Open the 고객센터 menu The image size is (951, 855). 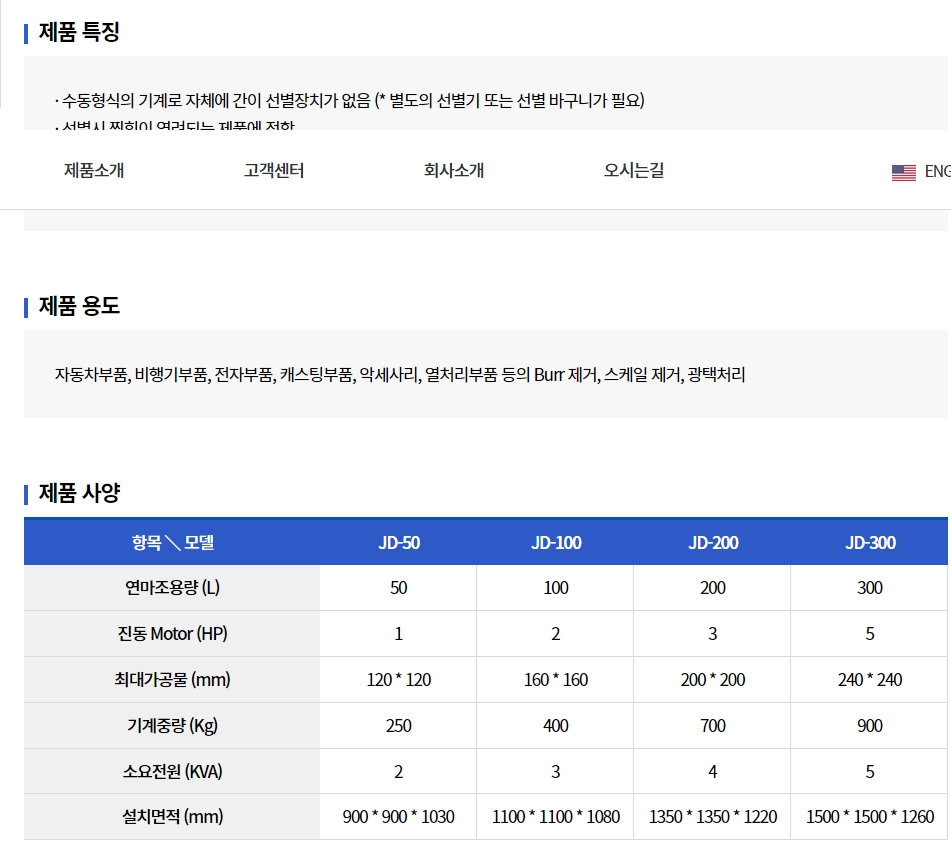pyautogui.click(x=274, y=170)
